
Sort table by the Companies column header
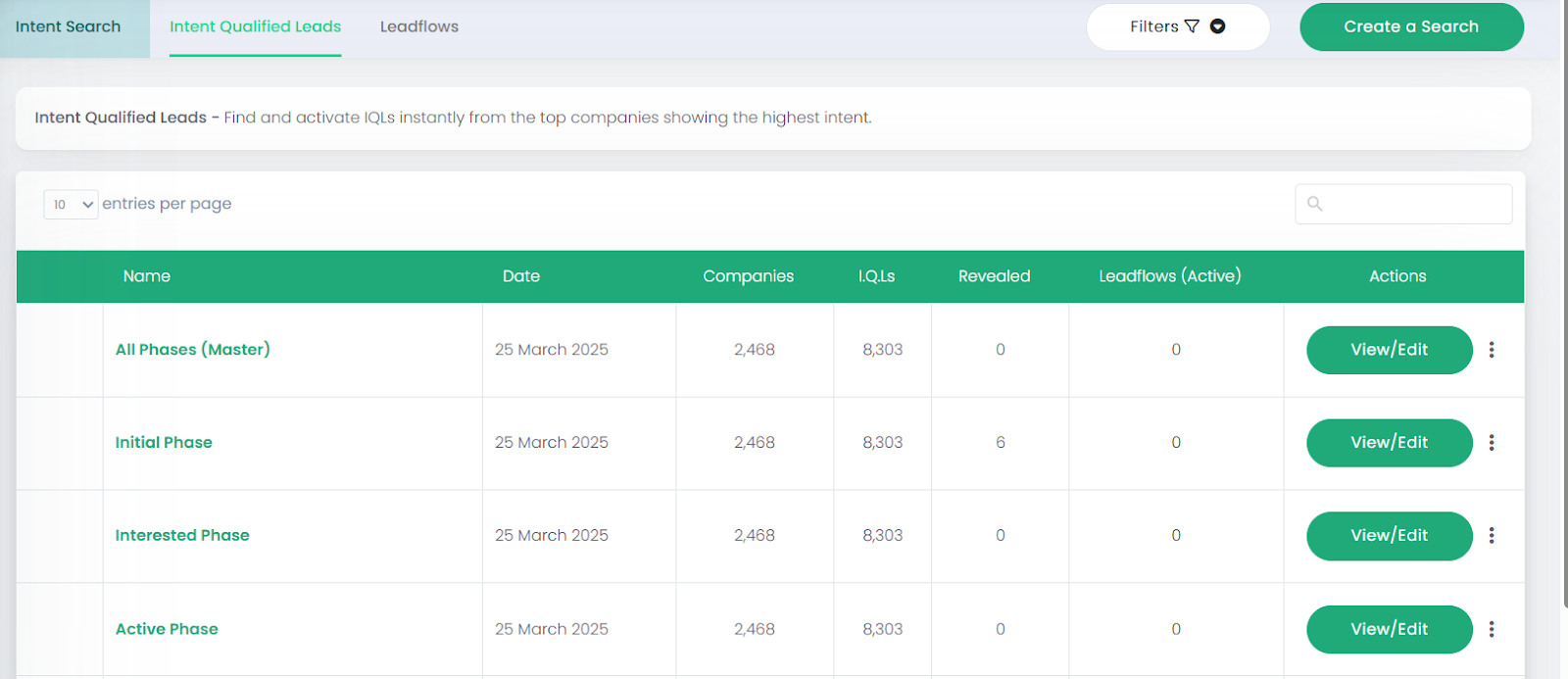click(748, 276)
